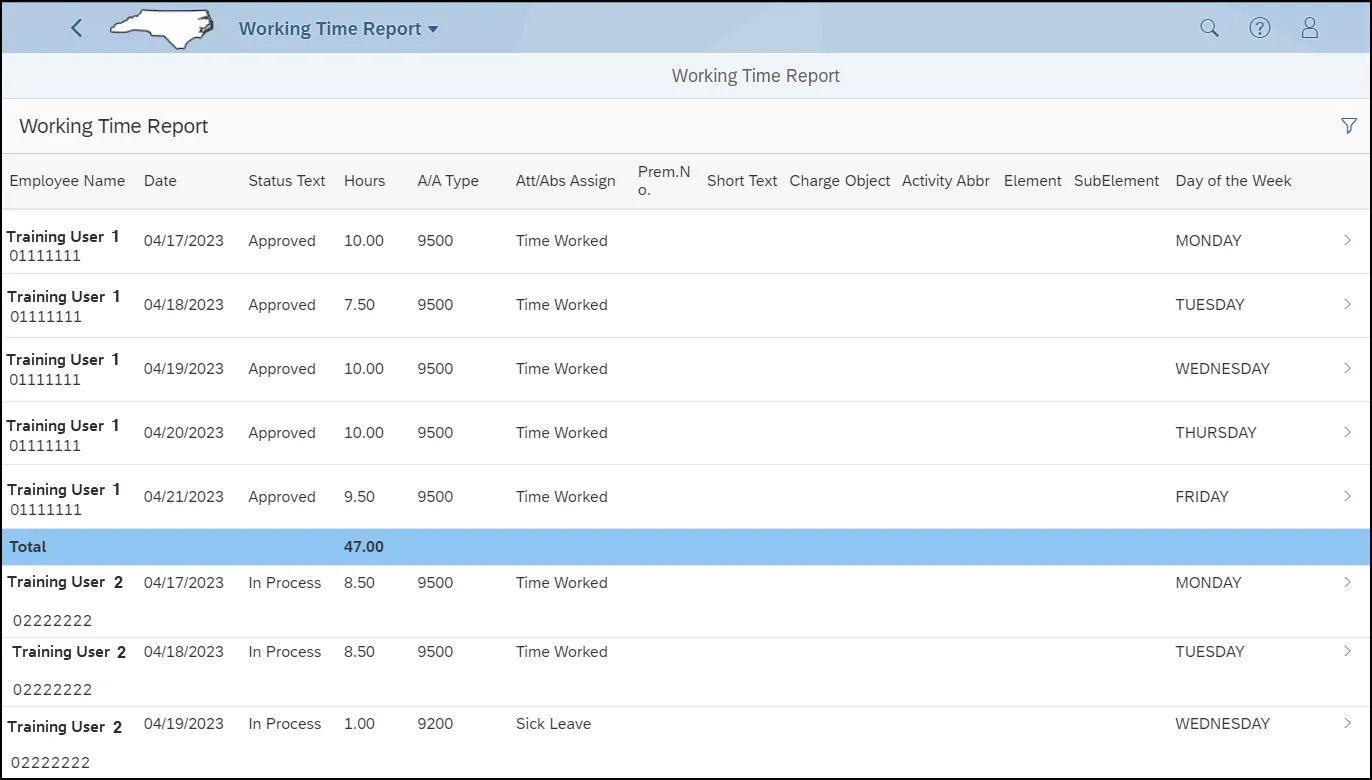Click the North Carolina state logo

click(x=161, y=28)
